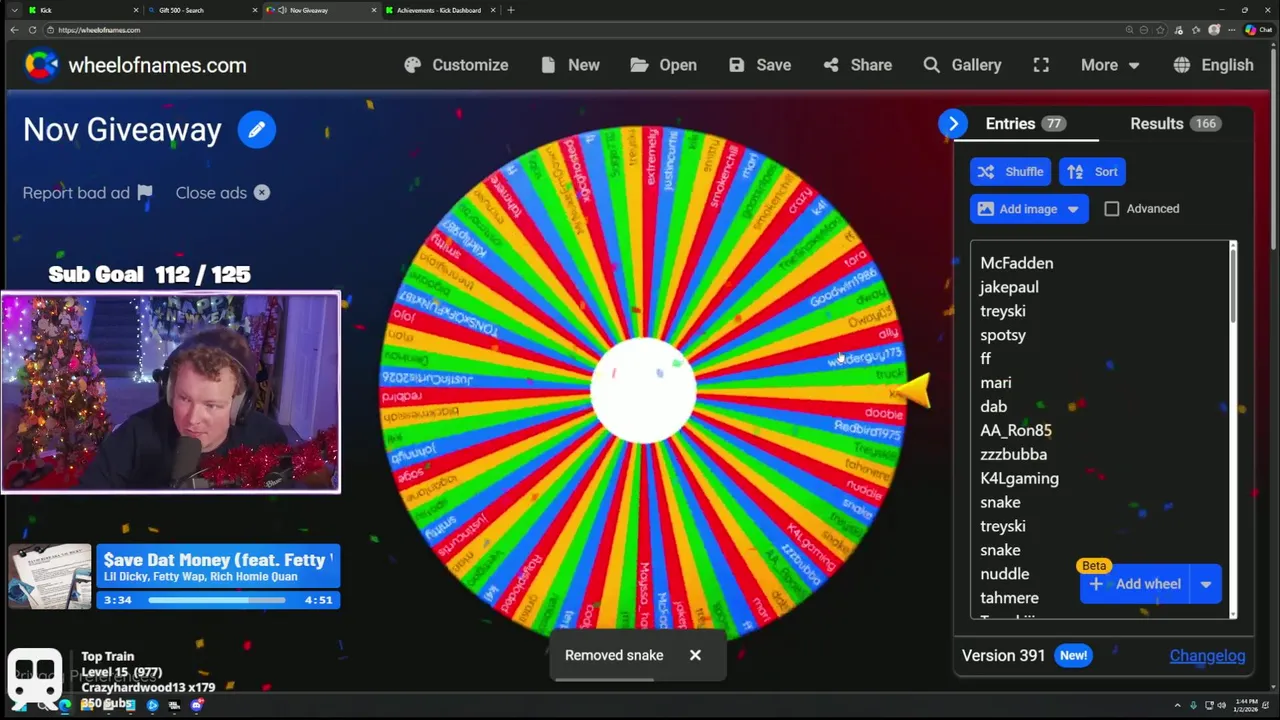This screenshot has height=720, width=1280.
Task: Open the Changelog link
Action: (x=1207, y=656)
